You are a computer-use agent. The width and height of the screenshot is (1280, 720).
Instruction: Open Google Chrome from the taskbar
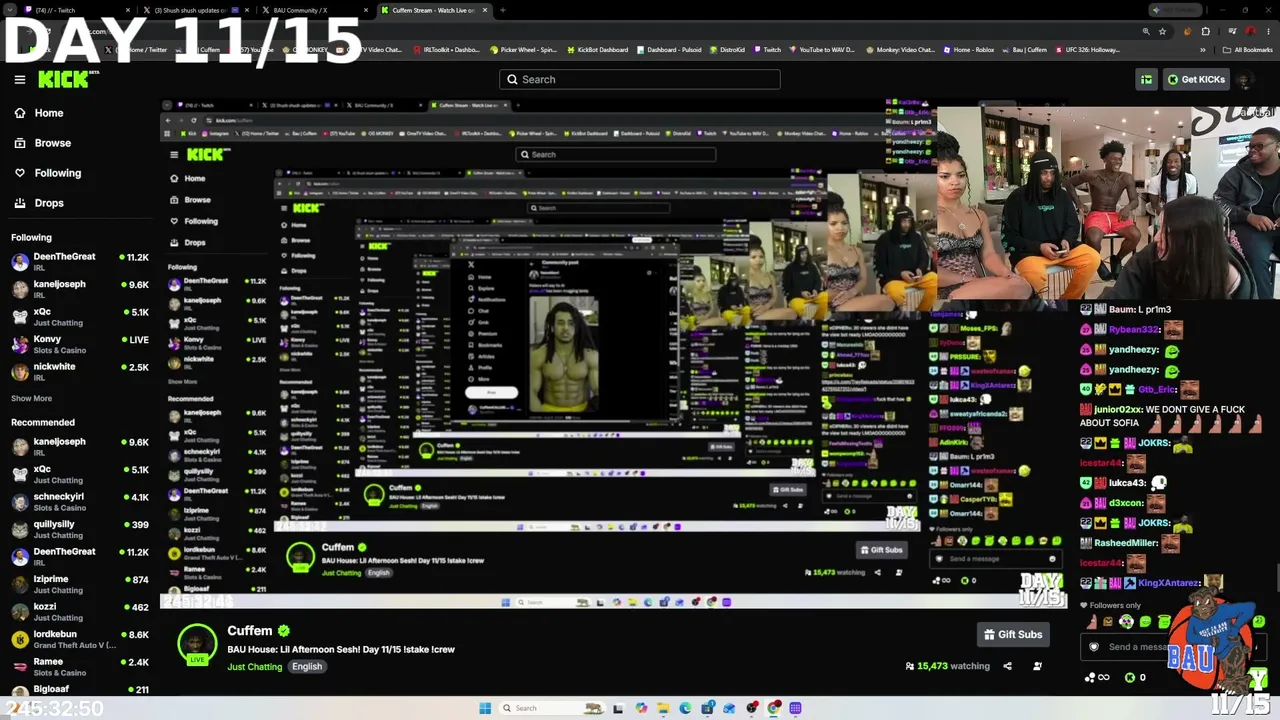coord(773,708)
